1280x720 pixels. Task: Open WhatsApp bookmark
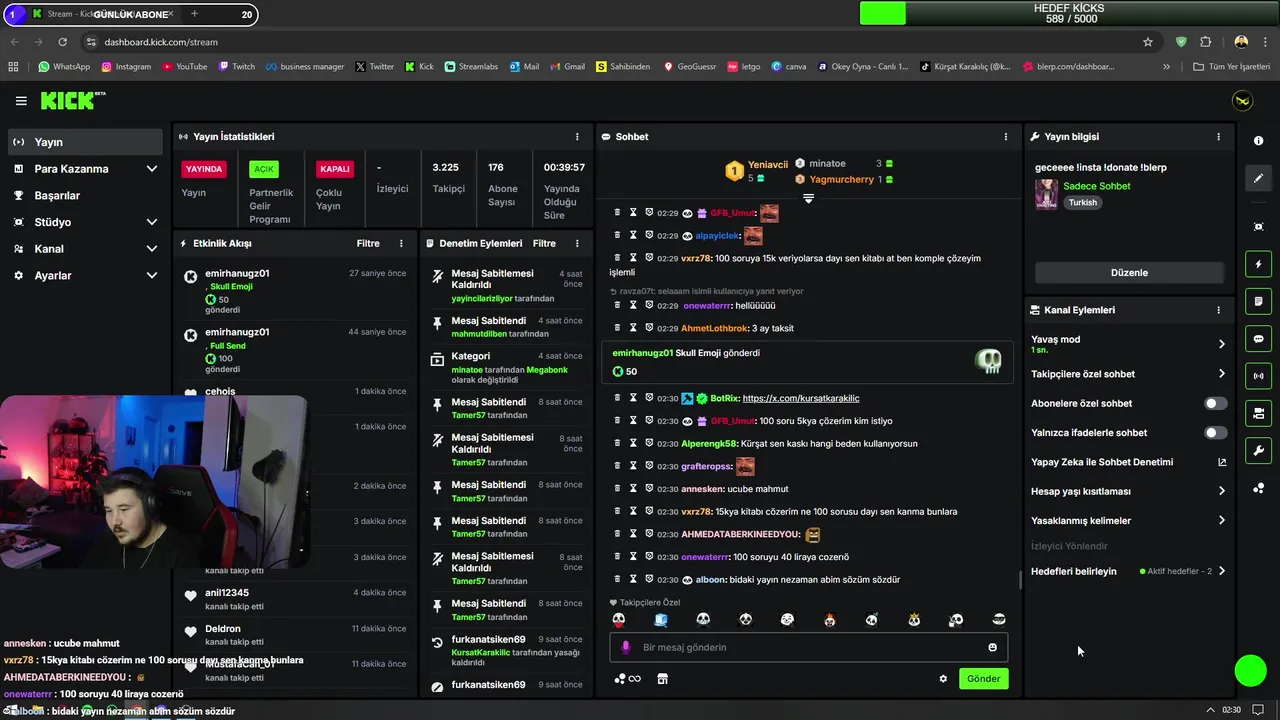coord(63,67)
